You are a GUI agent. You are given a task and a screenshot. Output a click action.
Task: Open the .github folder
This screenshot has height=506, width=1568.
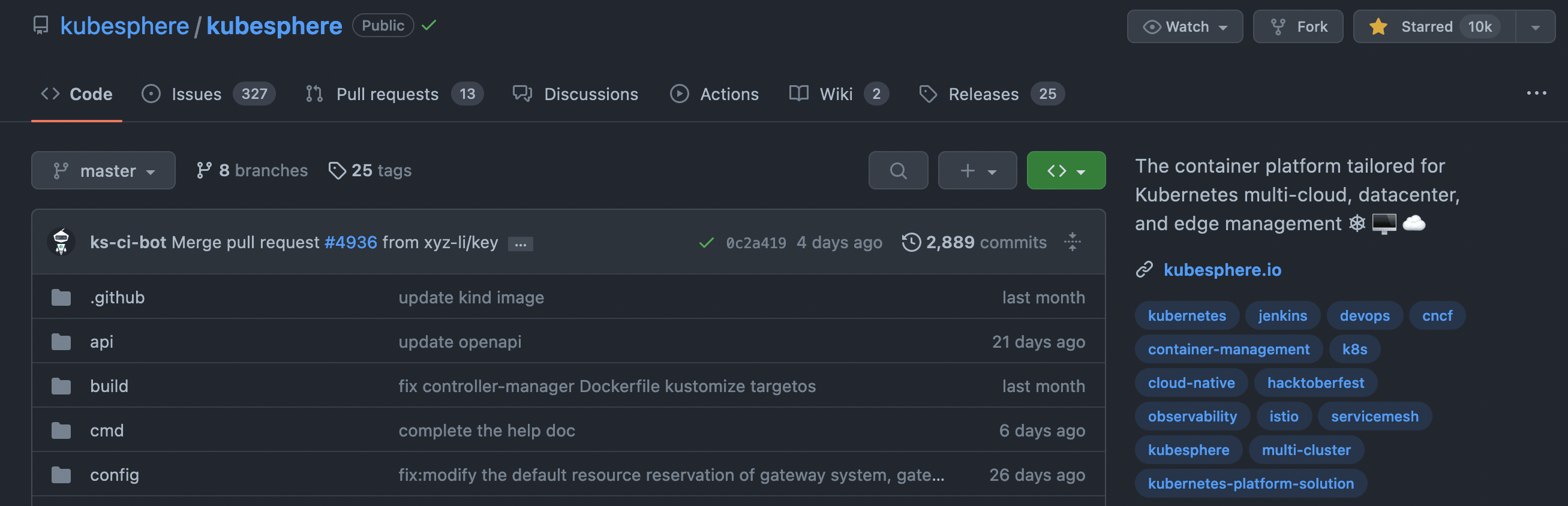click(x=117, y=297)
